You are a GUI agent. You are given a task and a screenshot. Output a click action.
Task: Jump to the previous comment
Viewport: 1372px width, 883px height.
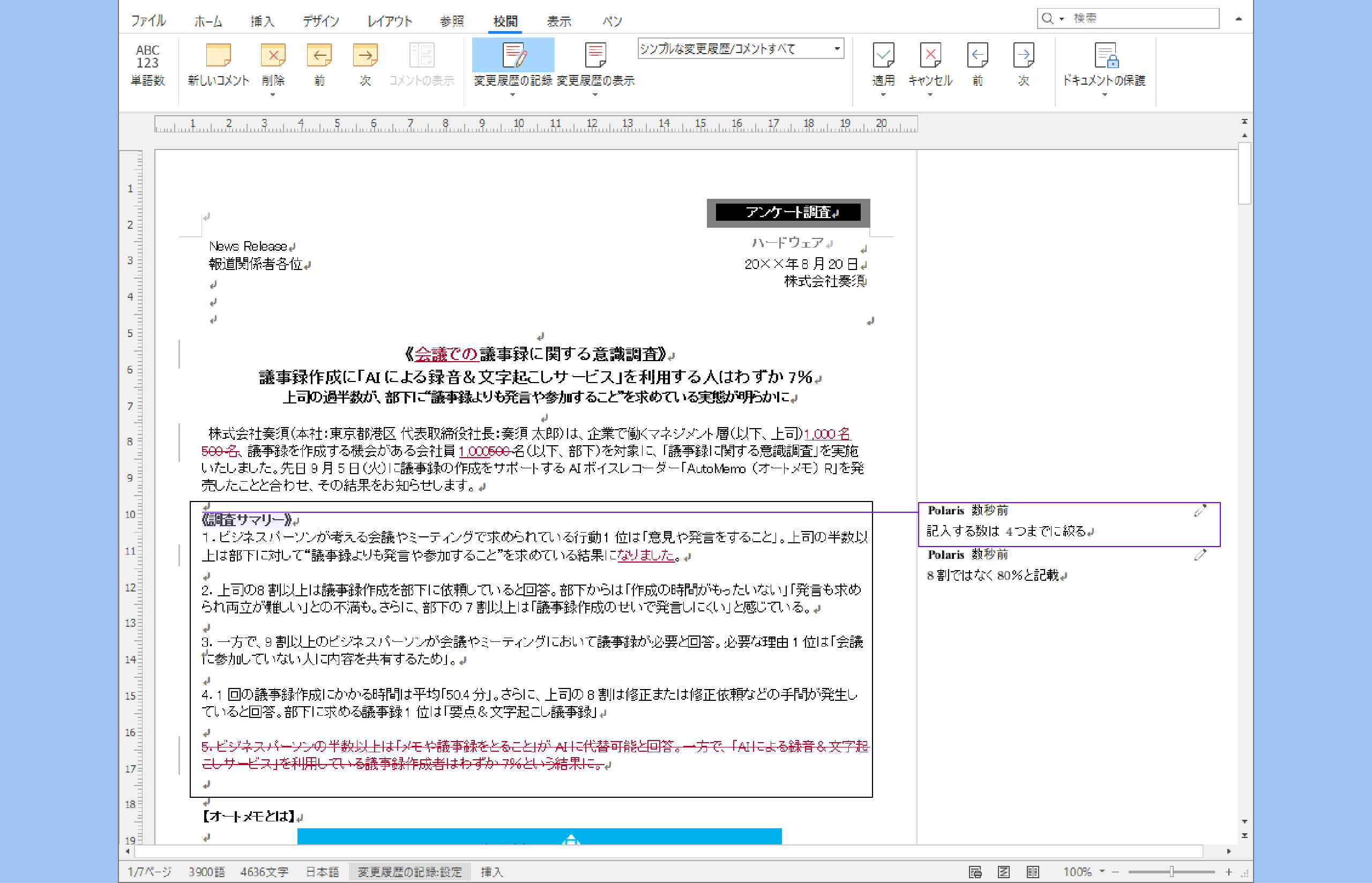click(x=319, y=65)
